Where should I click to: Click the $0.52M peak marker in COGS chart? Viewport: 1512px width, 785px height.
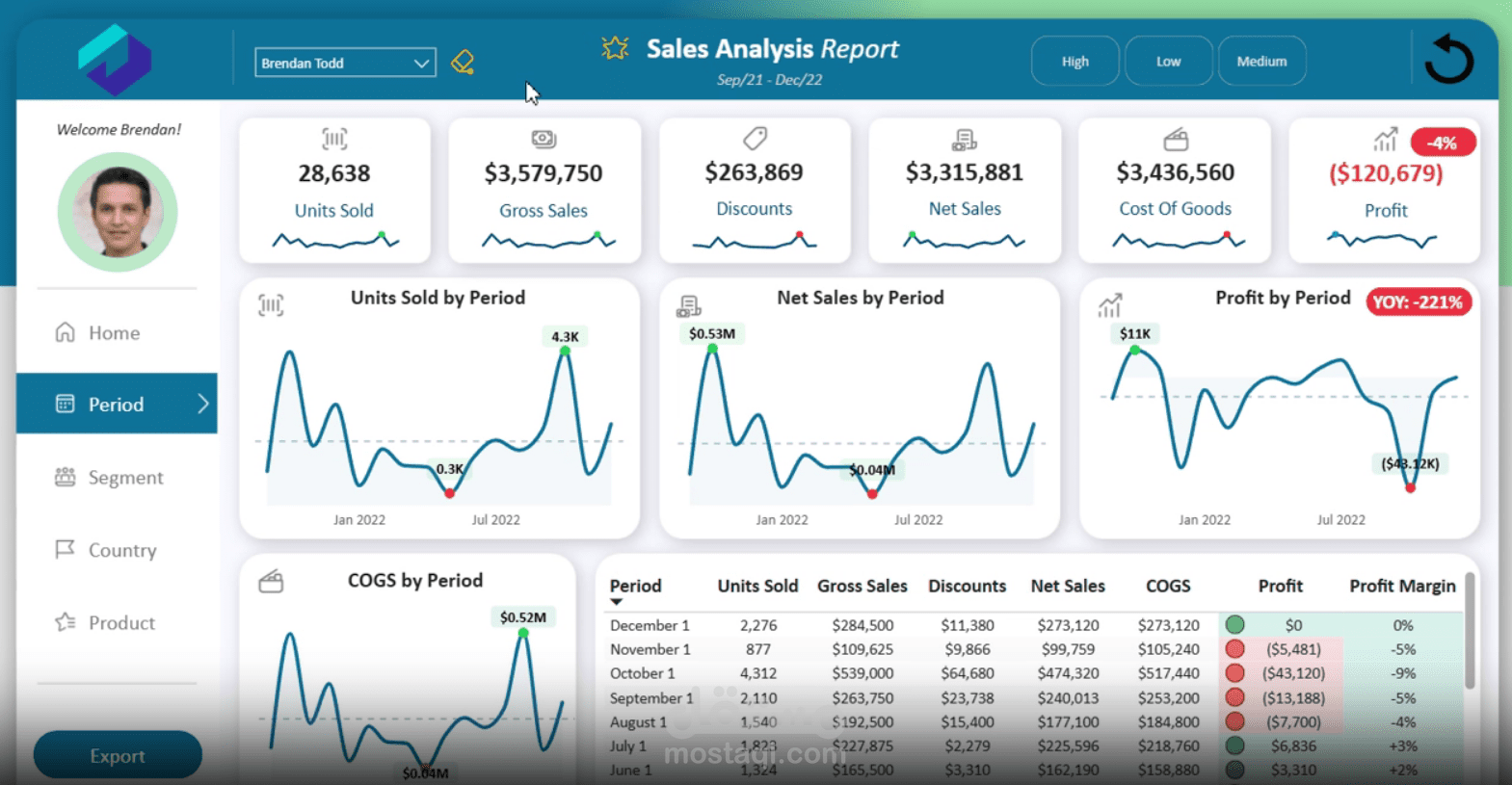[x=523, y=633]
